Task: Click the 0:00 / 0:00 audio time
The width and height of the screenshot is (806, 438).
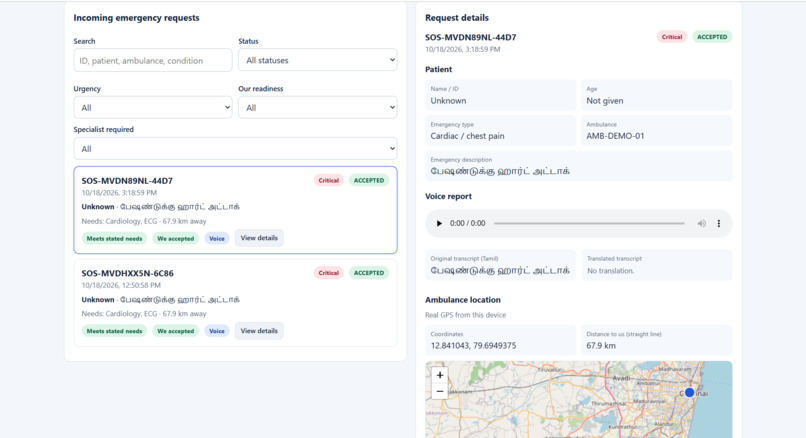Action: [x=467, y=224]
